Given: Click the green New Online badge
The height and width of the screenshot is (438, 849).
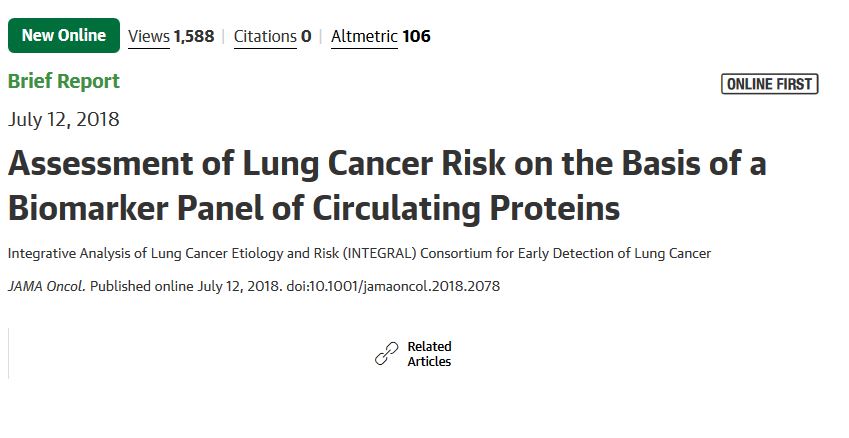Looking at the screenshot, I should click(x=63, y=36).
